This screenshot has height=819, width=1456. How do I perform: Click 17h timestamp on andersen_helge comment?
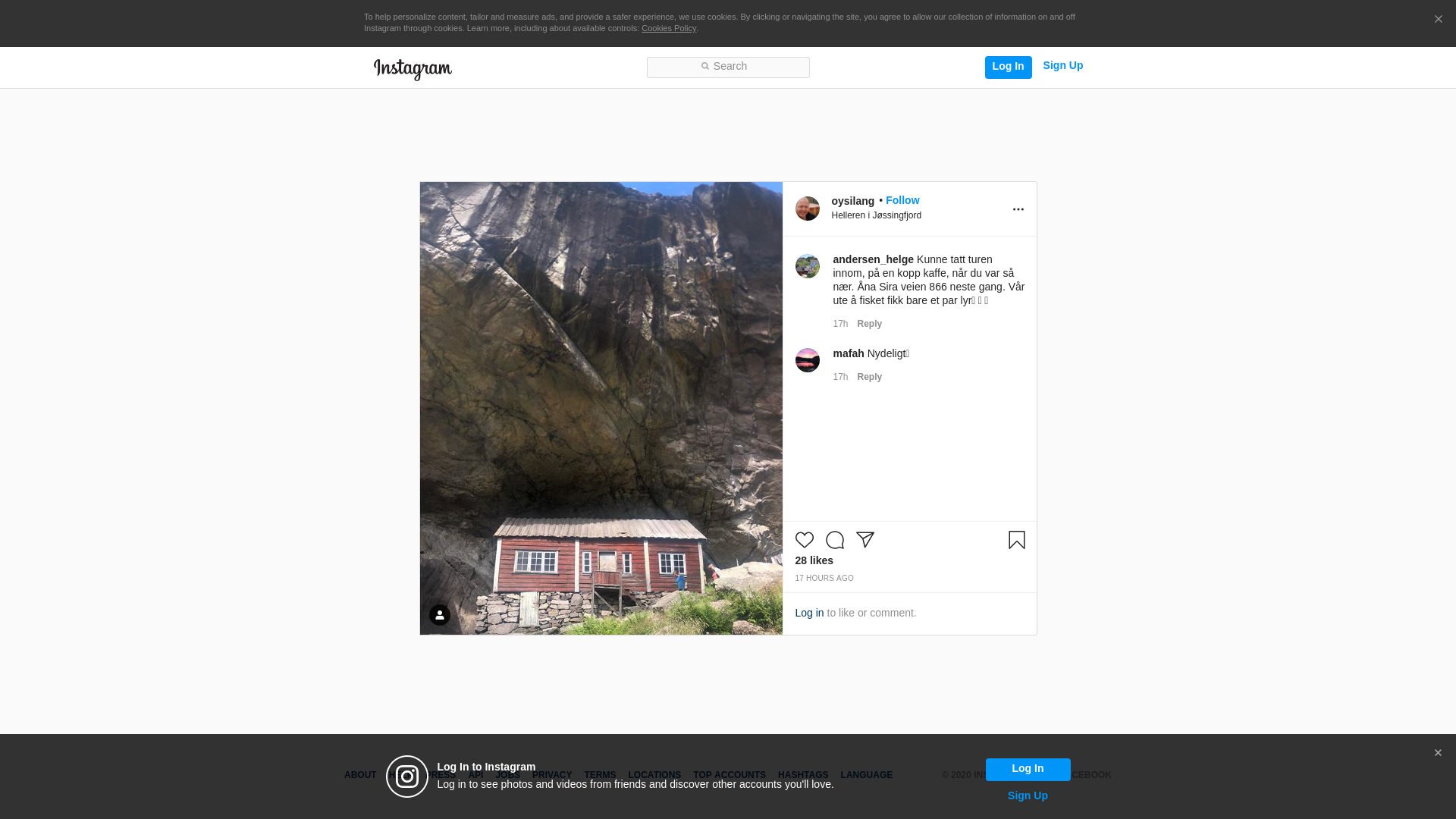tap(840, 324)
